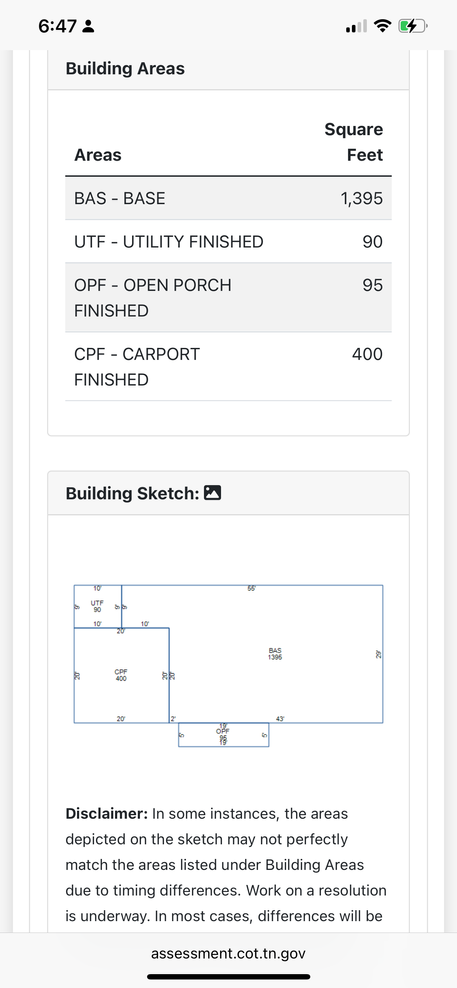The width and height of the screenshot is (457, 988).
Task: Tap the cellular signal bars icon
Action: pyautogui.click(x=357, y=26)
